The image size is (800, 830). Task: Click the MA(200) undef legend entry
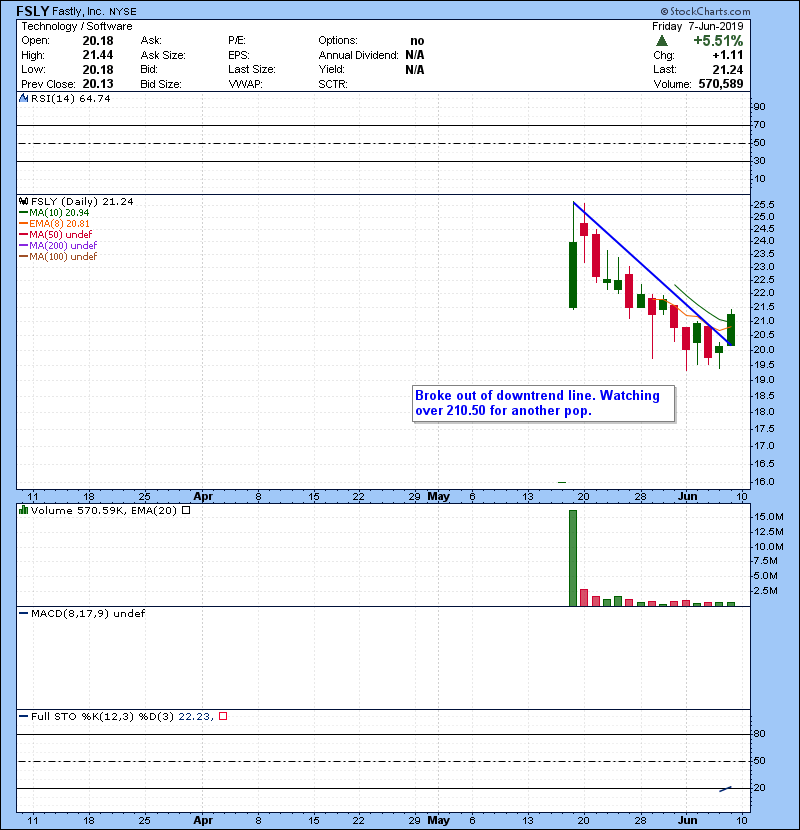click(x=64, y=246)
